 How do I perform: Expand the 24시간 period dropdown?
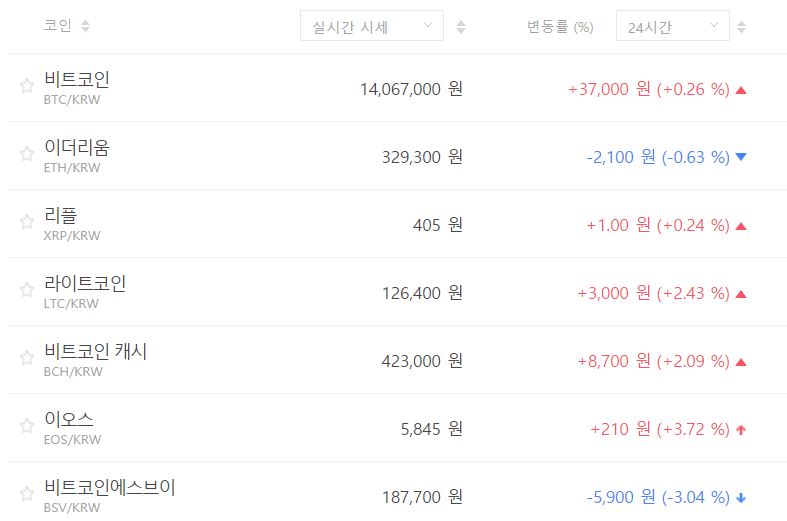672,27
